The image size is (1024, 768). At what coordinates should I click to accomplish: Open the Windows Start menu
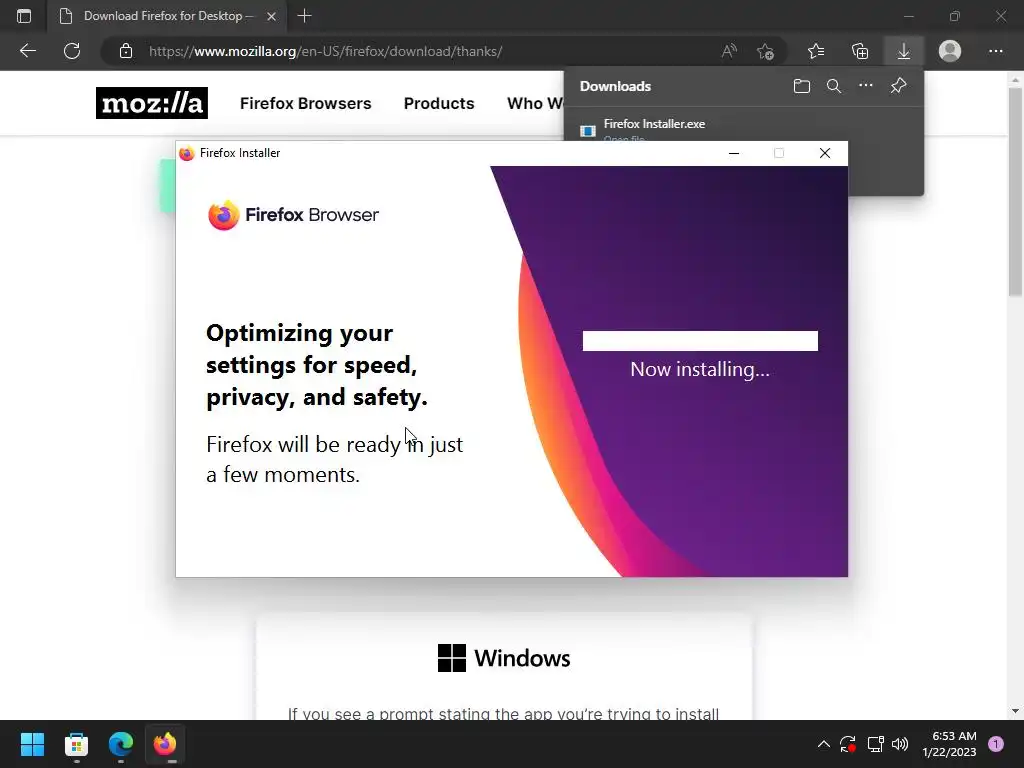[x=32, y=744]
